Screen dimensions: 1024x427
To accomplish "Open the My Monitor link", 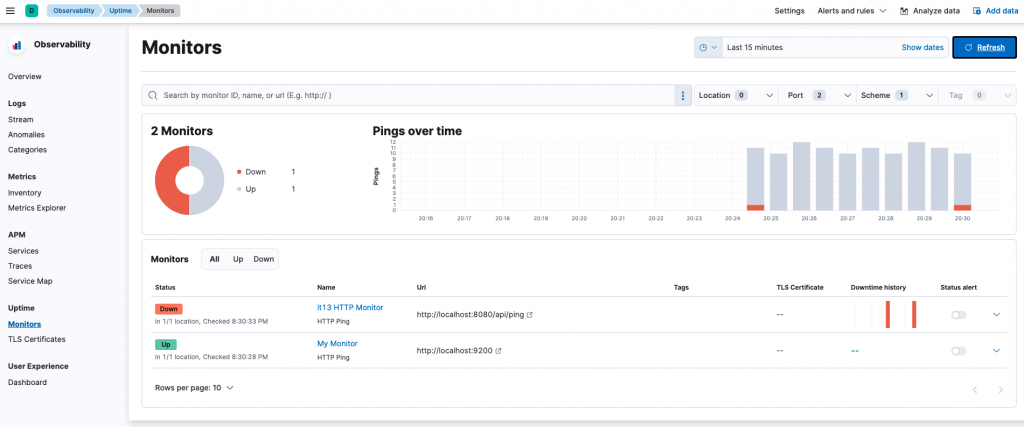I will pyautogui.click(x=337, y=343).
